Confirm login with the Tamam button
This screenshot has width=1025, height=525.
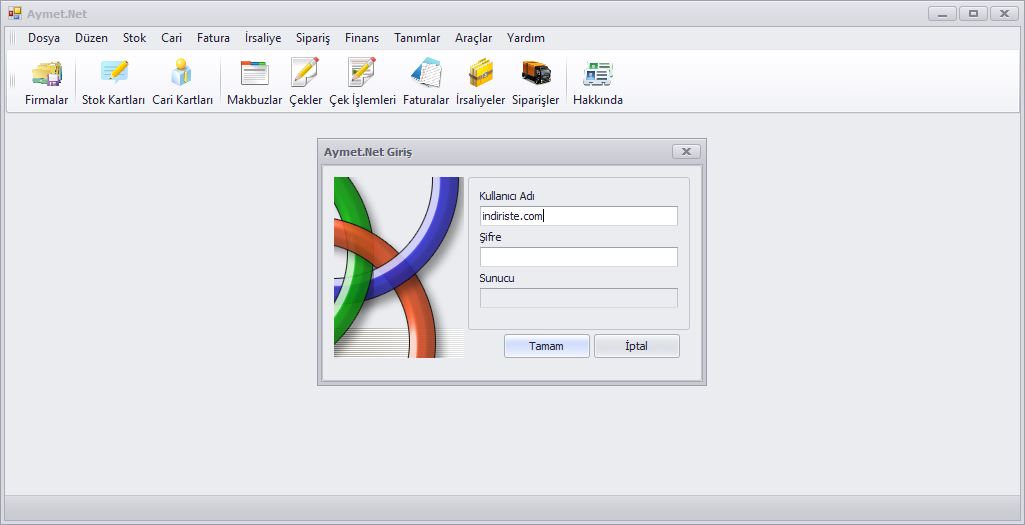(x=546, y=346)
